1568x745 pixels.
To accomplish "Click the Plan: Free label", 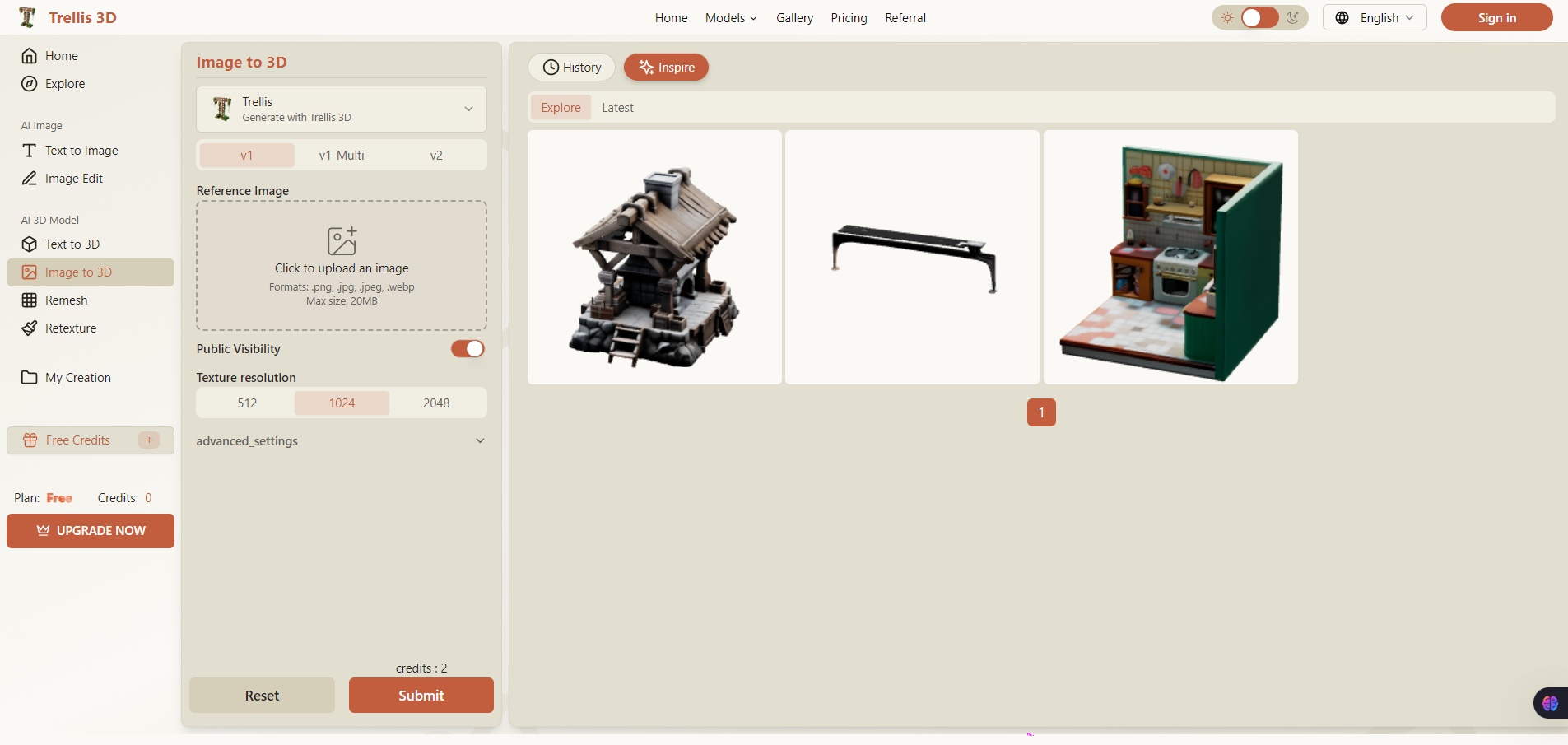I will point(43,498).
